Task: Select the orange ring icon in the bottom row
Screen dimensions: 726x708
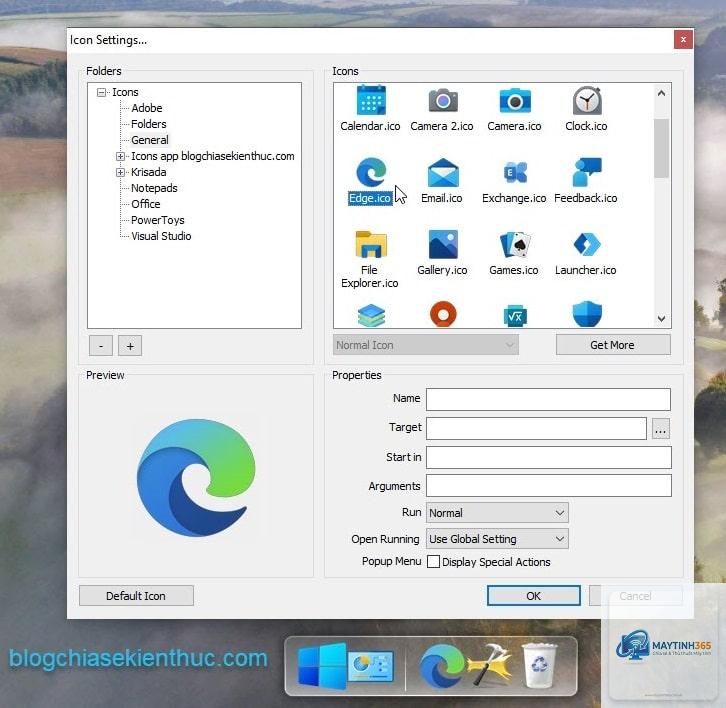Action: tap(443, 314)
